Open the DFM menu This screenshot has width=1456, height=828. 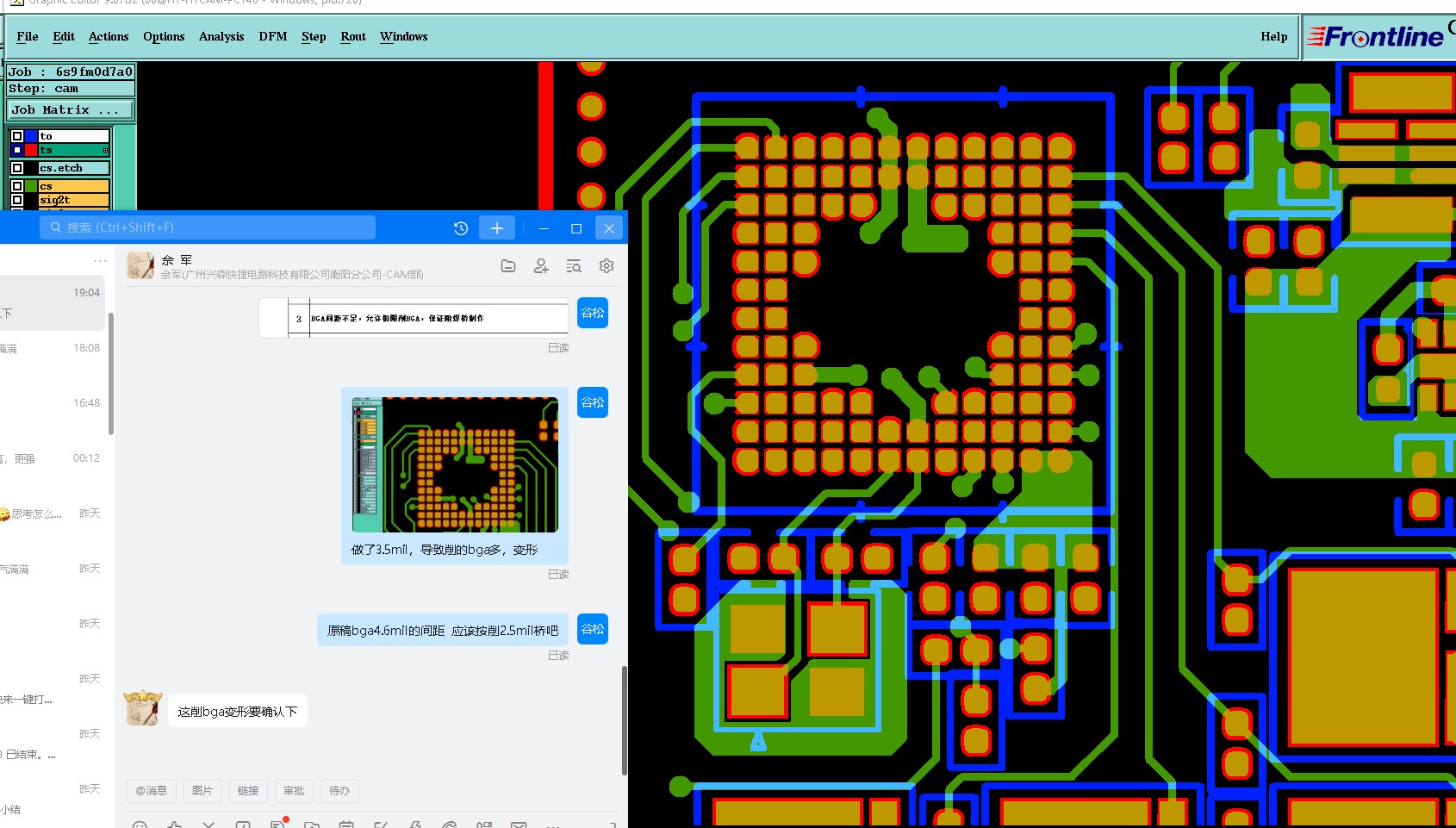point(273,36)
